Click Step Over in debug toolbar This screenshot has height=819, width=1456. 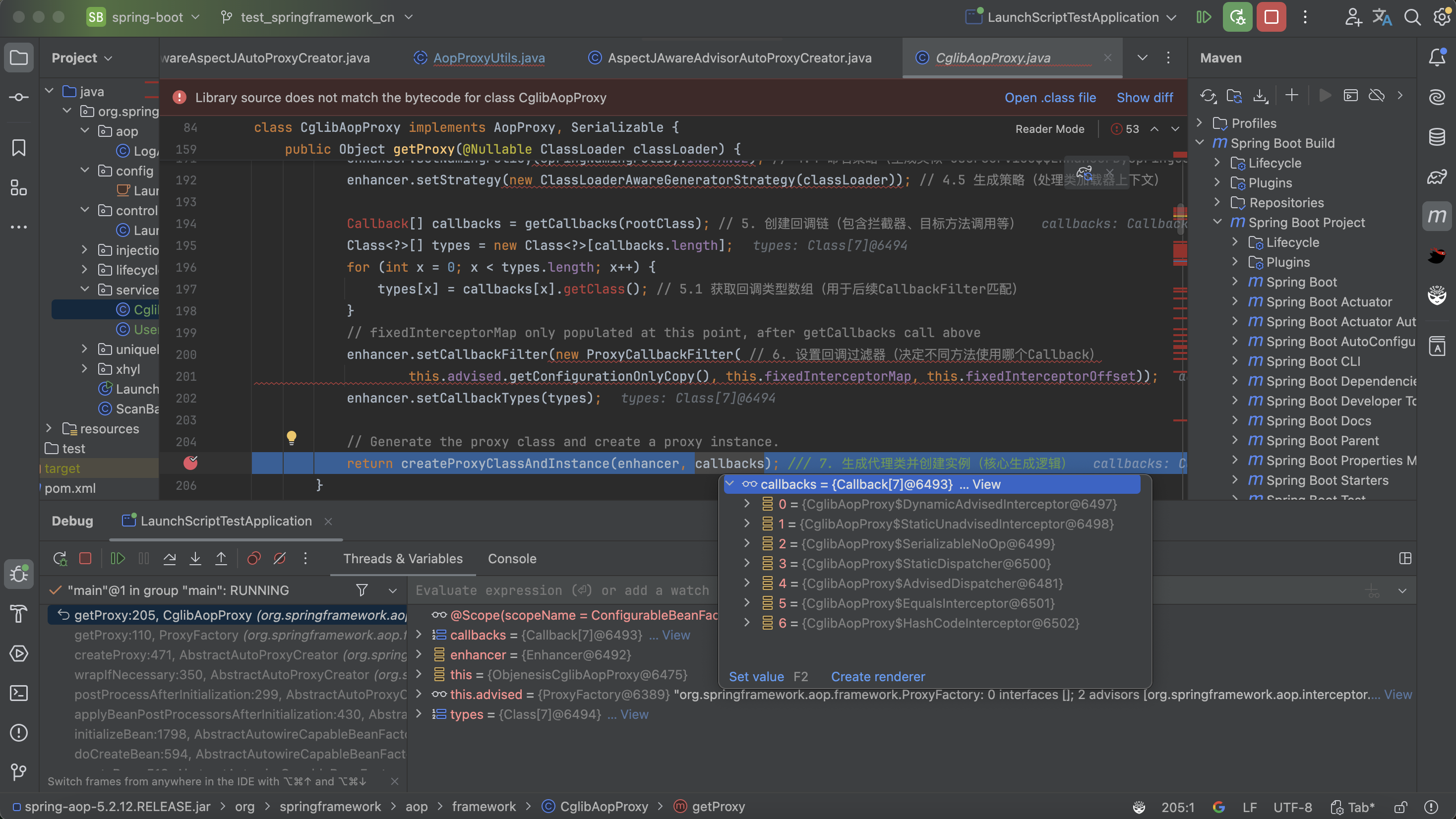tap(170, 558)
